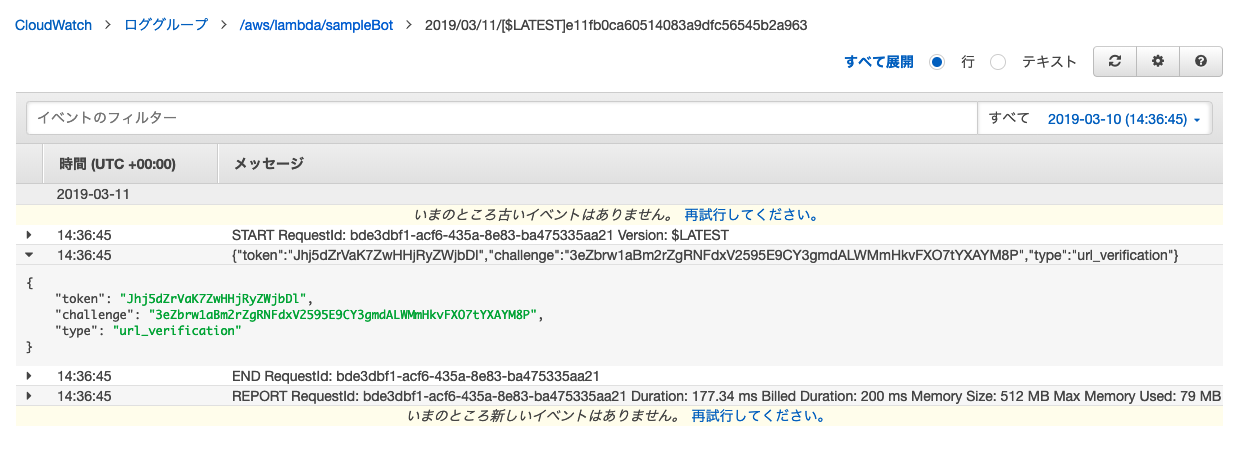Screen dimensions: 1233x472
Task: Open the settings gear icon
Action: [x=1158, y=61]
